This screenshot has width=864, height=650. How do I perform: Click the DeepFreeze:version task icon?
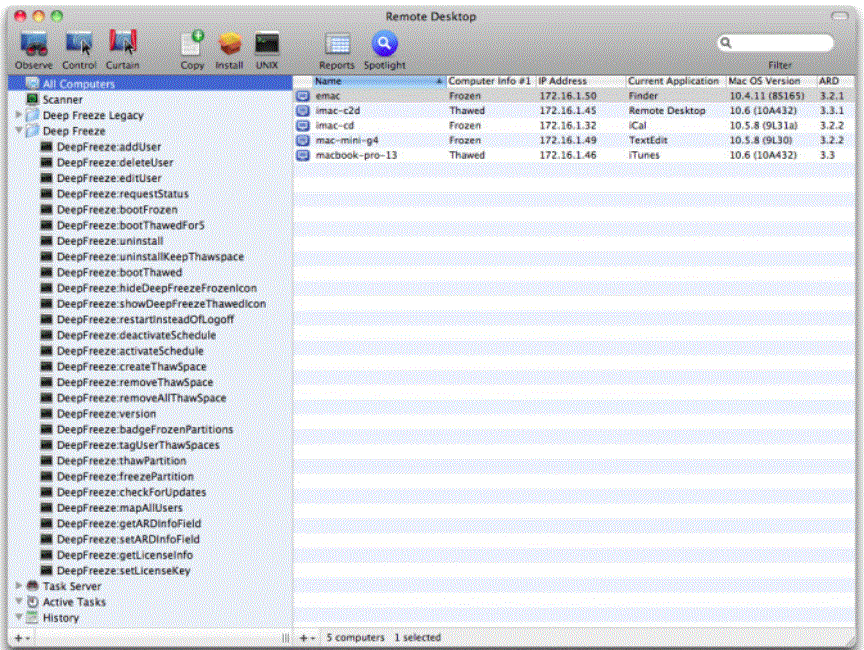pyautogui.click(x=47, y=414)
